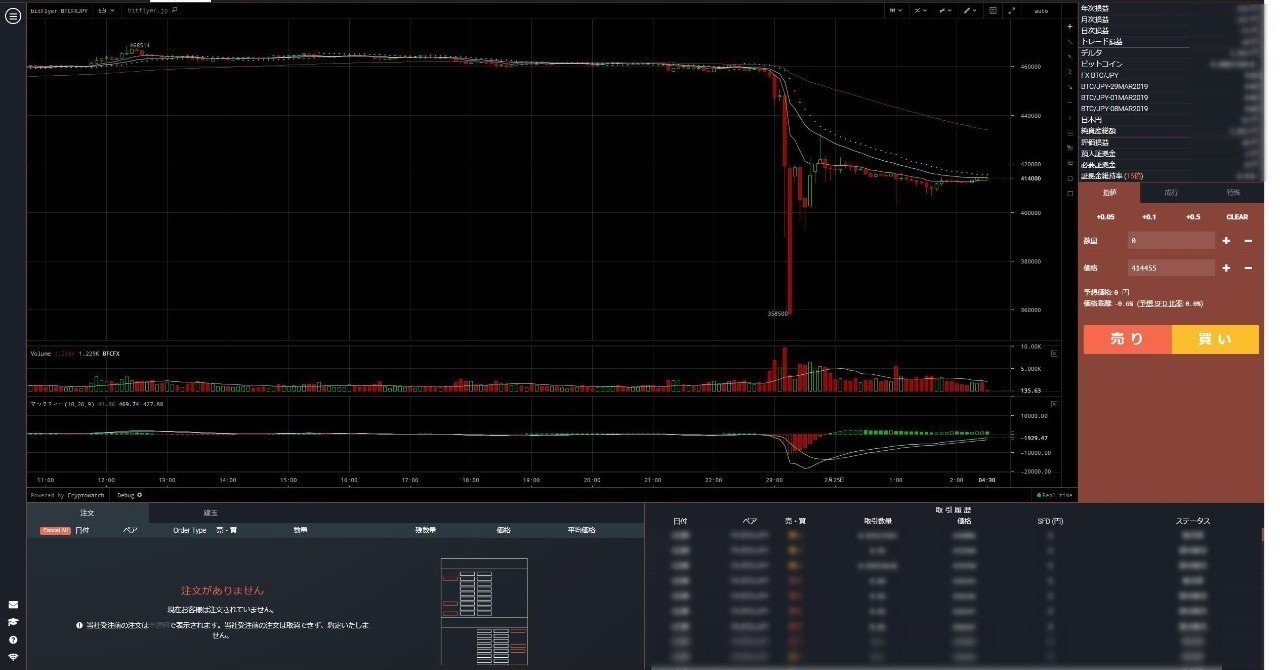Viewport: 1280px width, 670px height.
Task: Click the bitflyer.jp search field
Action: [153, 10]
